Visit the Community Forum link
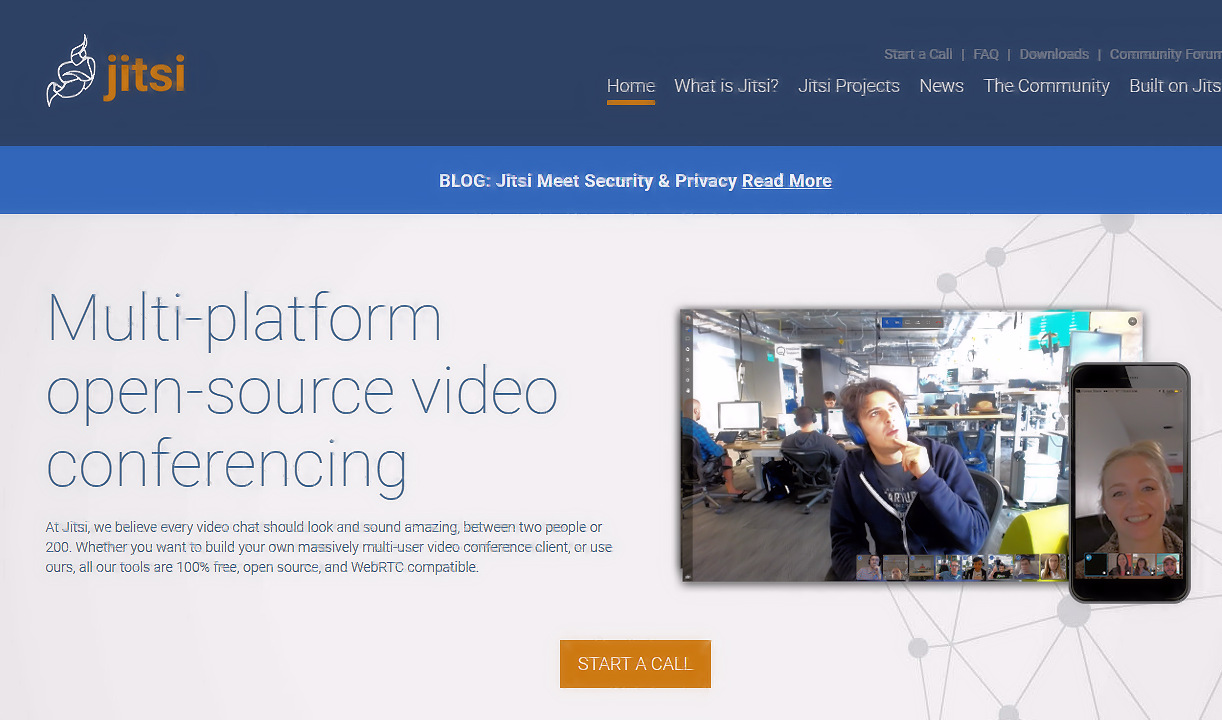 (1164, 54)
